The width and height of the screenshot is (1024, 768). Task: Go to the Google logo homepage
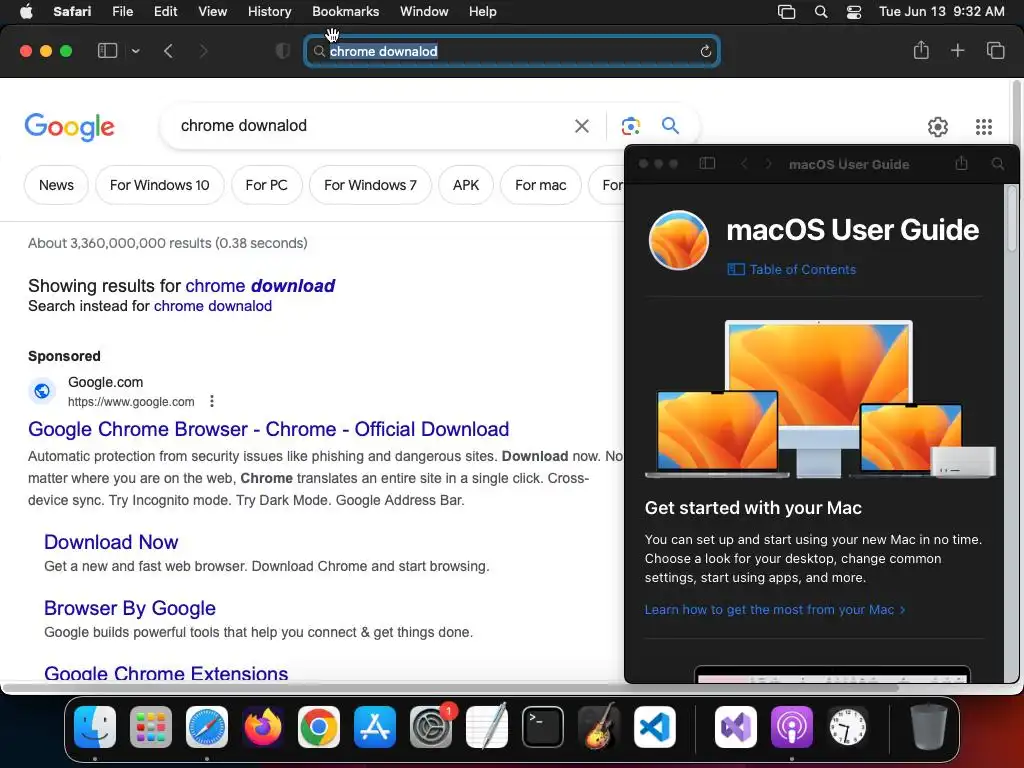click(x=69, y=126)
